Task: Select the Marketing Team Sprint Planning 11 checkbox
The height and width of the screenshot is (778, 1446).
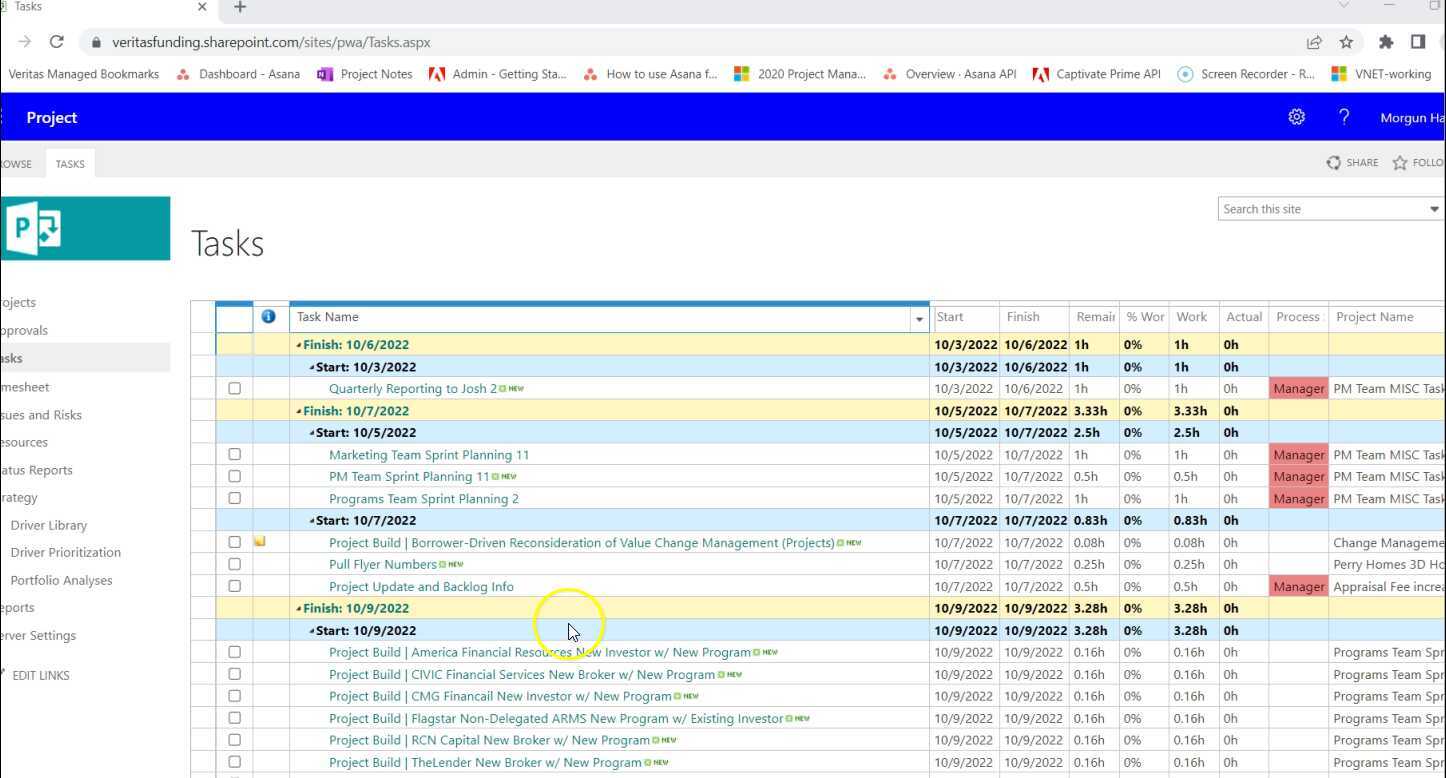Action: [234, 454]
